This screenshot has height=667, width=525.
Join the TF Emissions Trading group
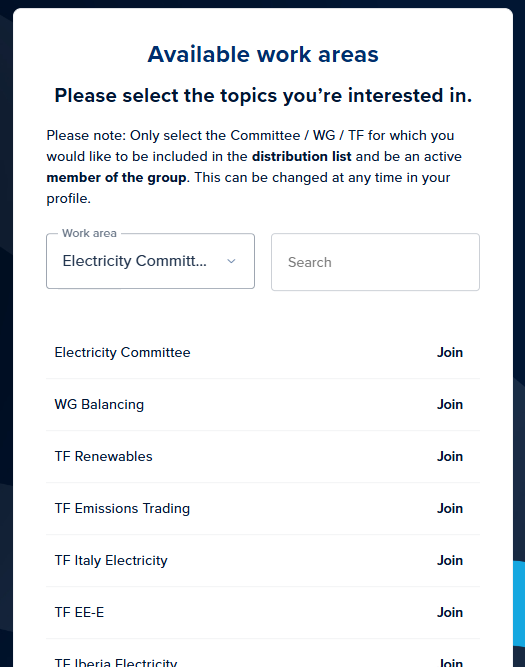coord(450,508)
